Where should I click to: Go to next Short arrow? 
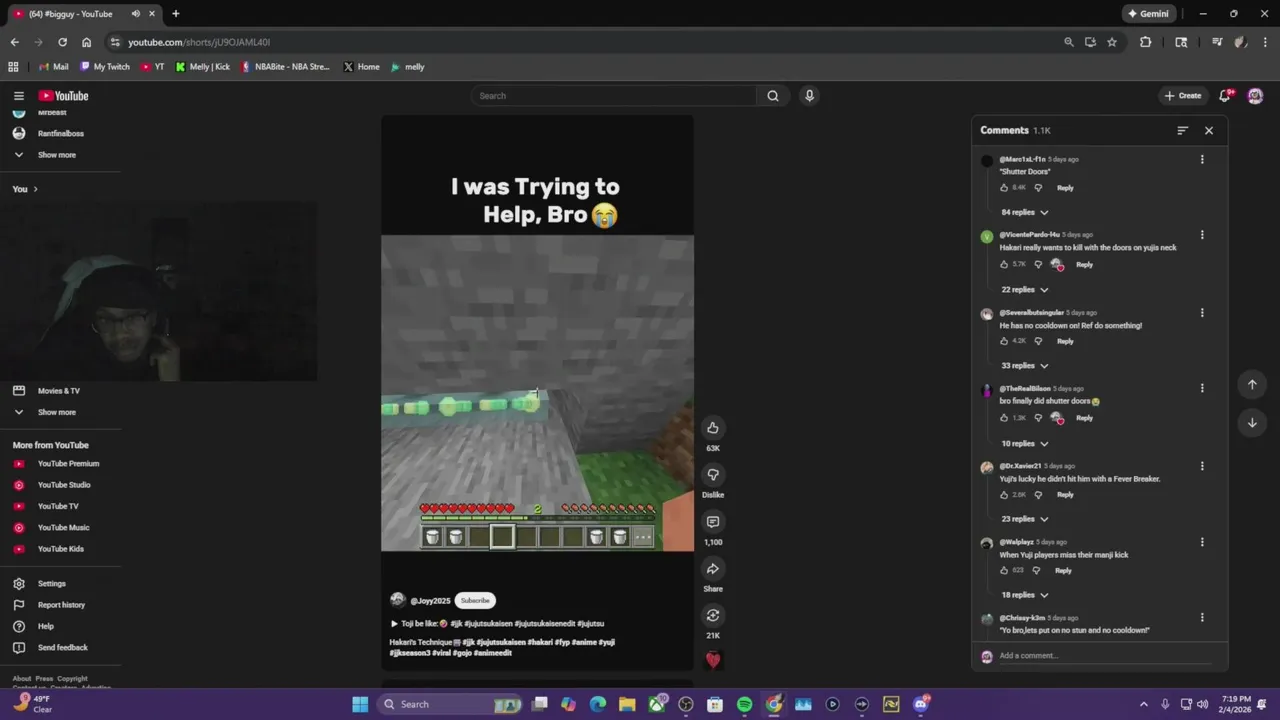coord(1252,423)
